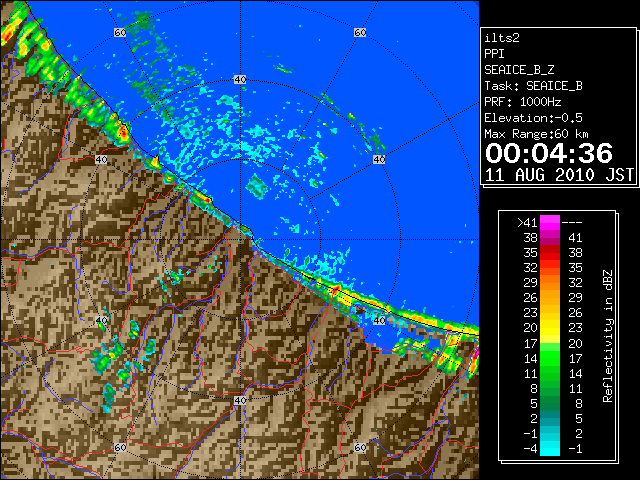Click the 'SEAICE_B_Z' product name
Viewport: 640px width, 480px height.
coord(519,70)
